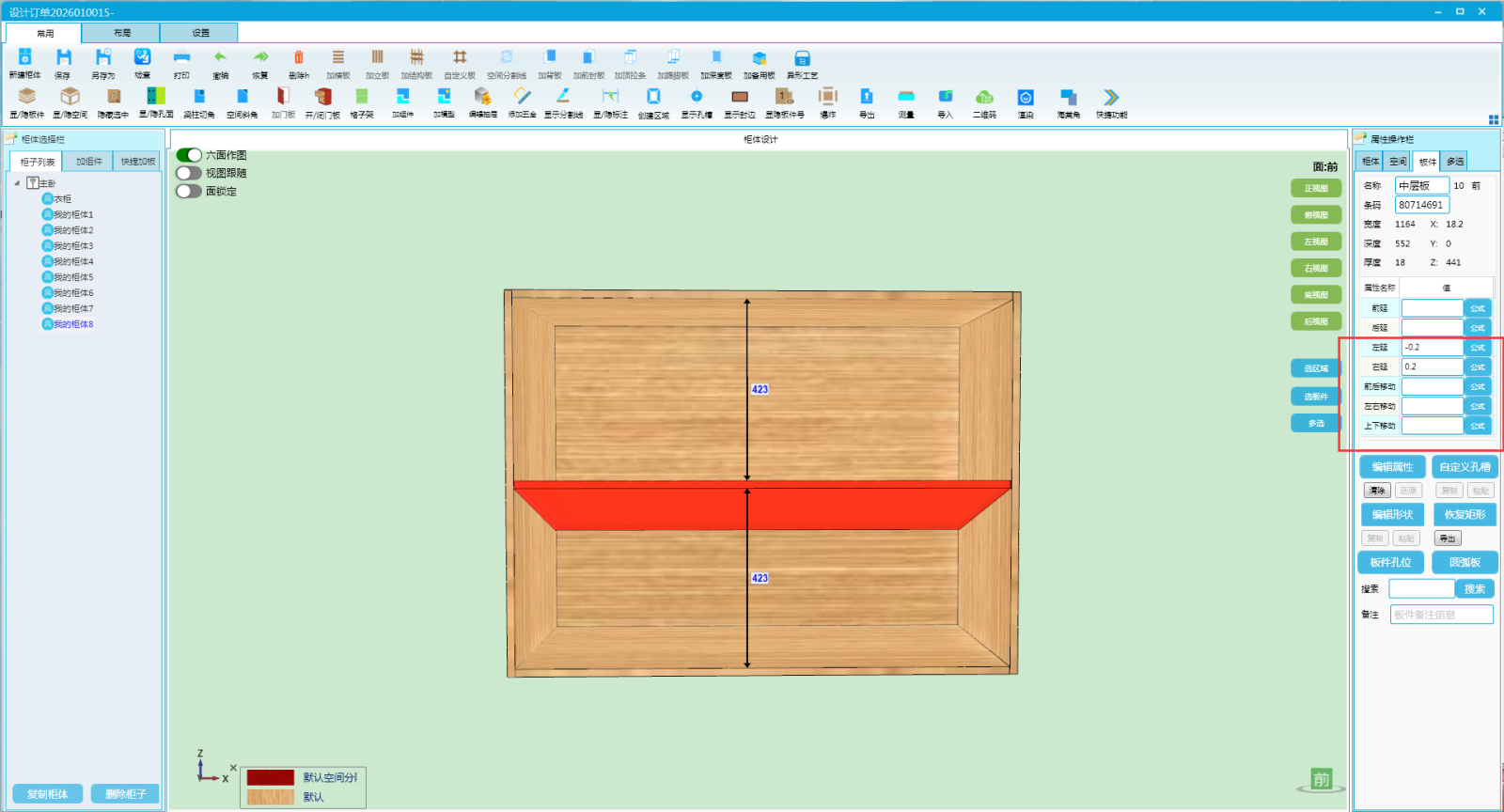Collapse the 主卧 tree node
The height and width of the screenshot is (812, 1504).
point(17,183)
